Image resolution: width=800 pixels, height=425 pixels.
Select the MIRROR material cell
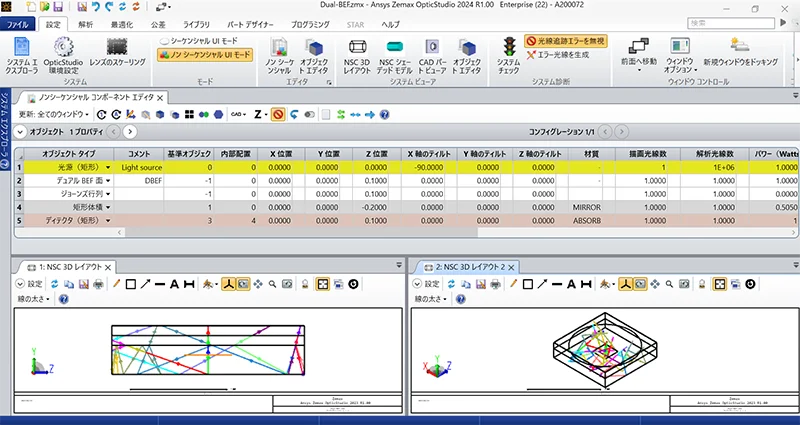point(587,207)
